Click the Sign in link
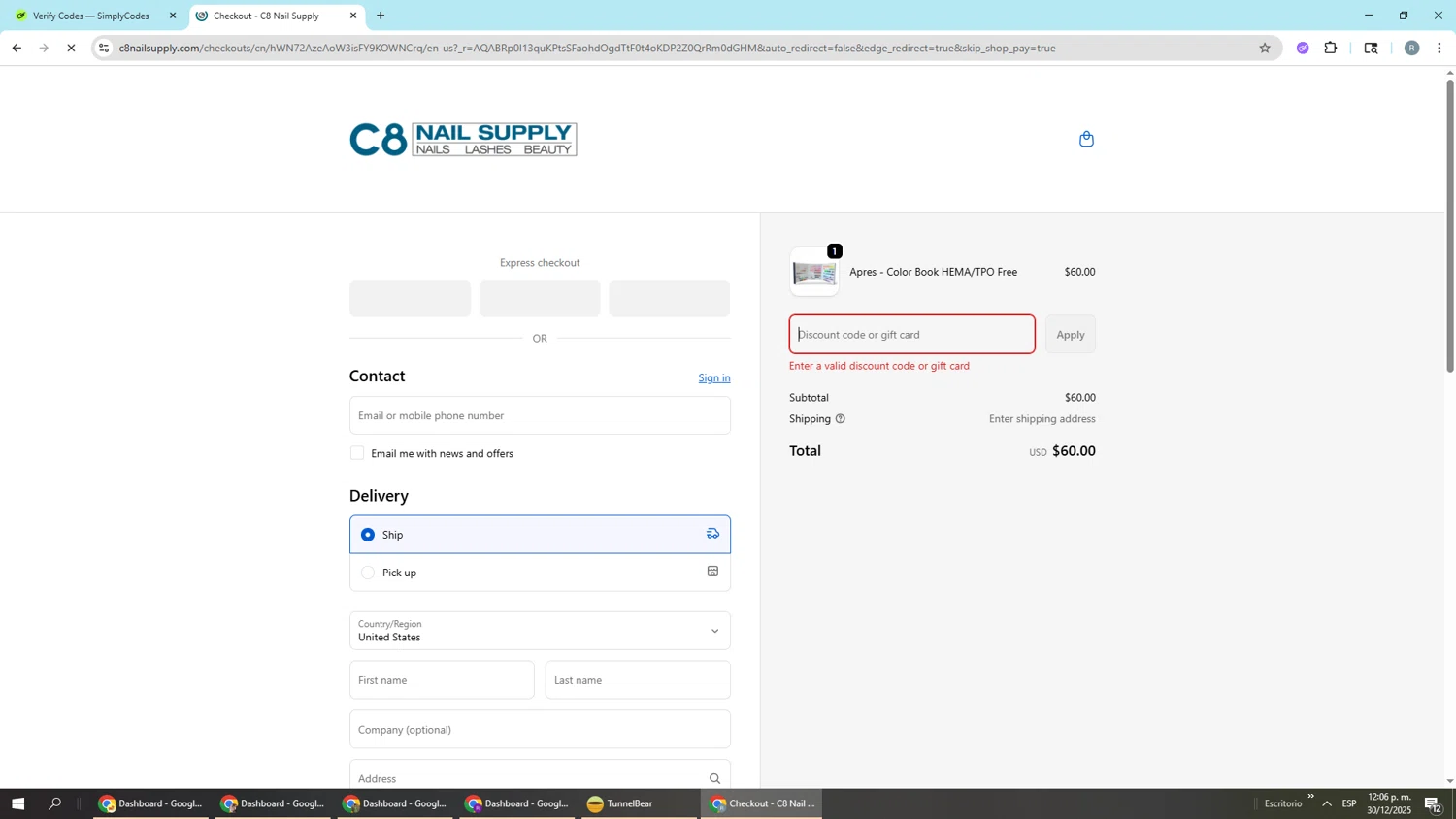This screenshot has height=819, width=1456. click(x=714, y=378)
